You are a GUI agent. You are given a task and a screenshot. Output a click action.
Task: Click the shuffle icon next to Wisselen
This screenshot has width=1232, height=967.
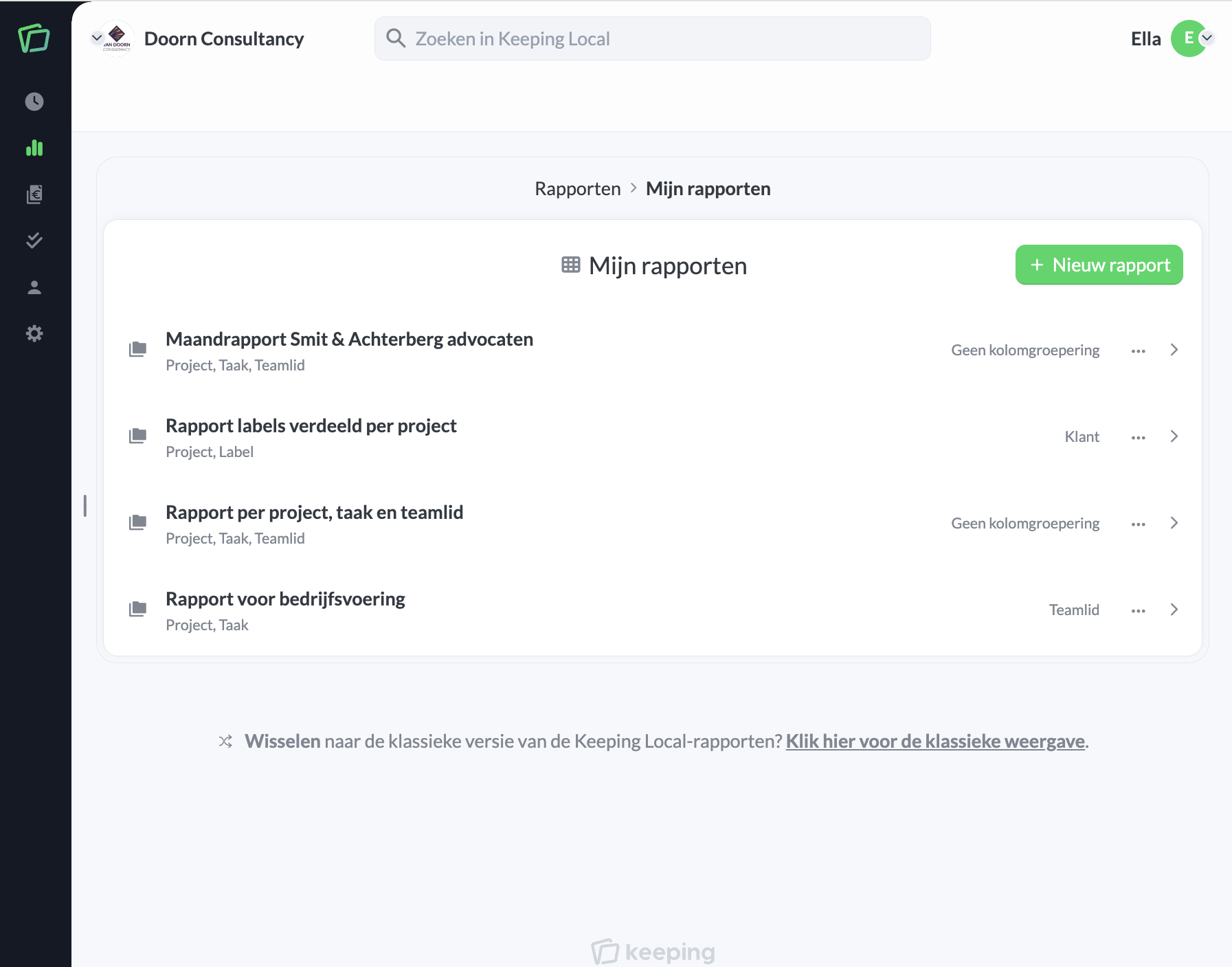tap(225, 741)
